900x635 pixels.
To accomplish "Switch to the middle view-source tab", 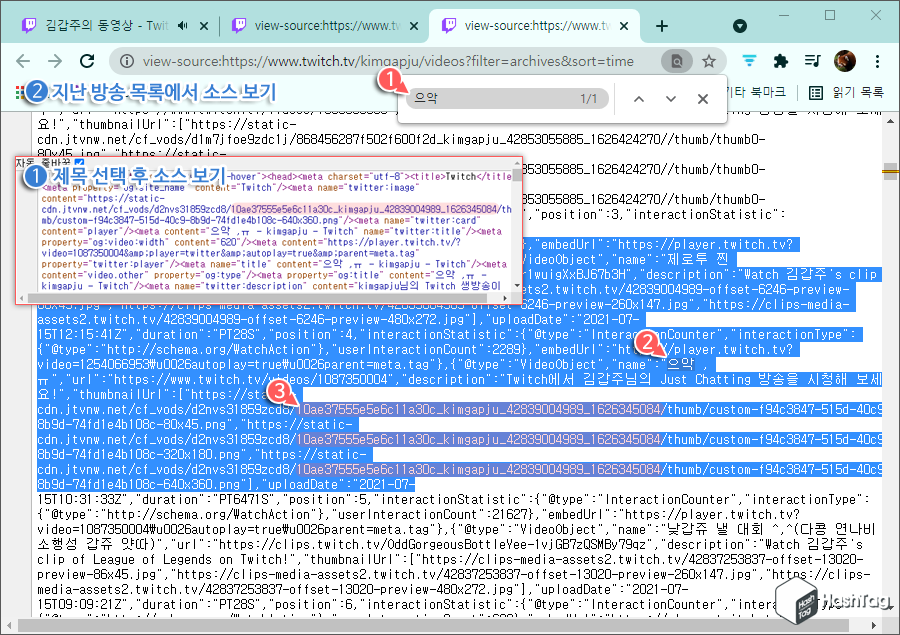I will 325,25.
